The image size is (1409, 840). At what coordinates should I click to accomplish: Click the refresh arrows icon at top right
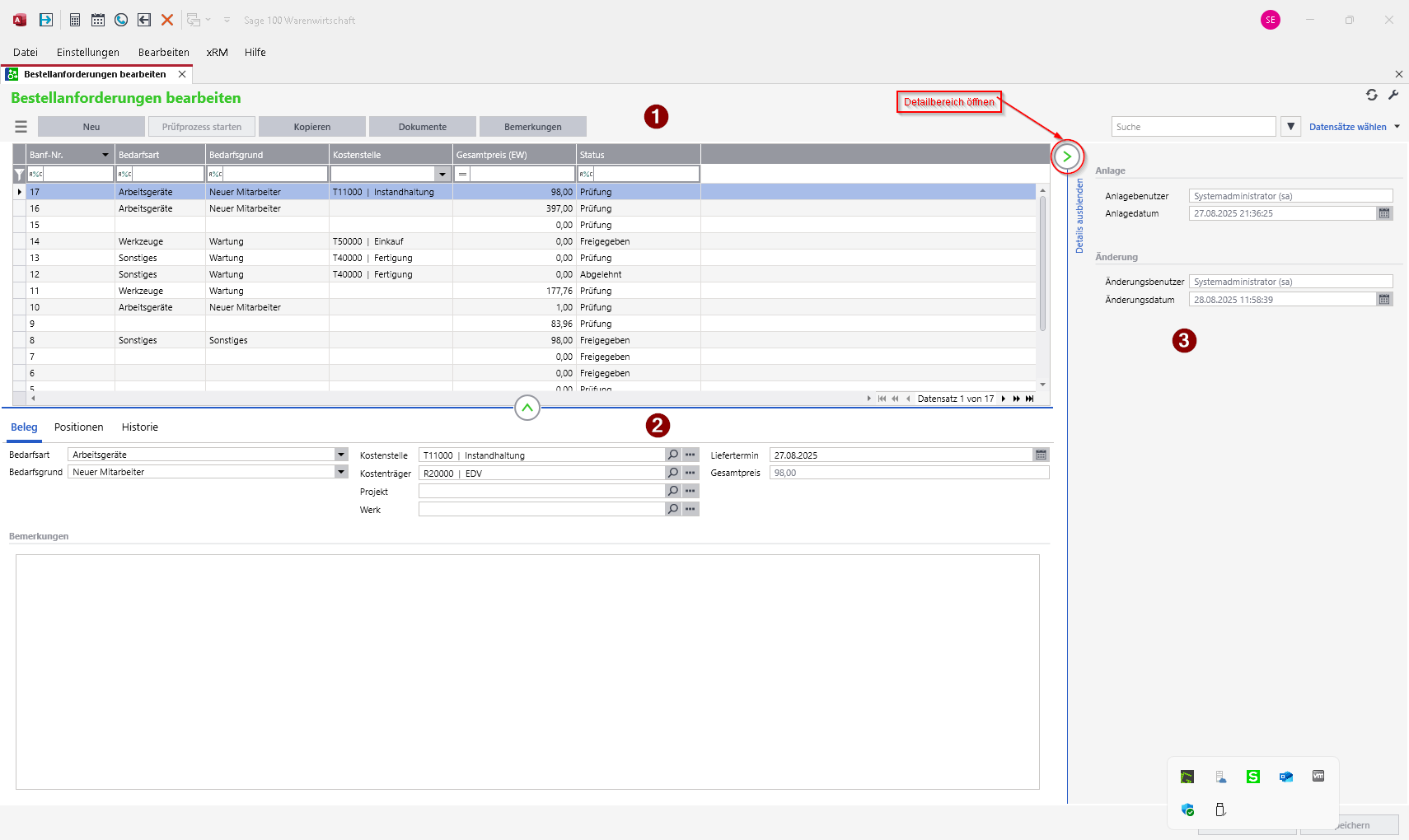coord(1372,95)
